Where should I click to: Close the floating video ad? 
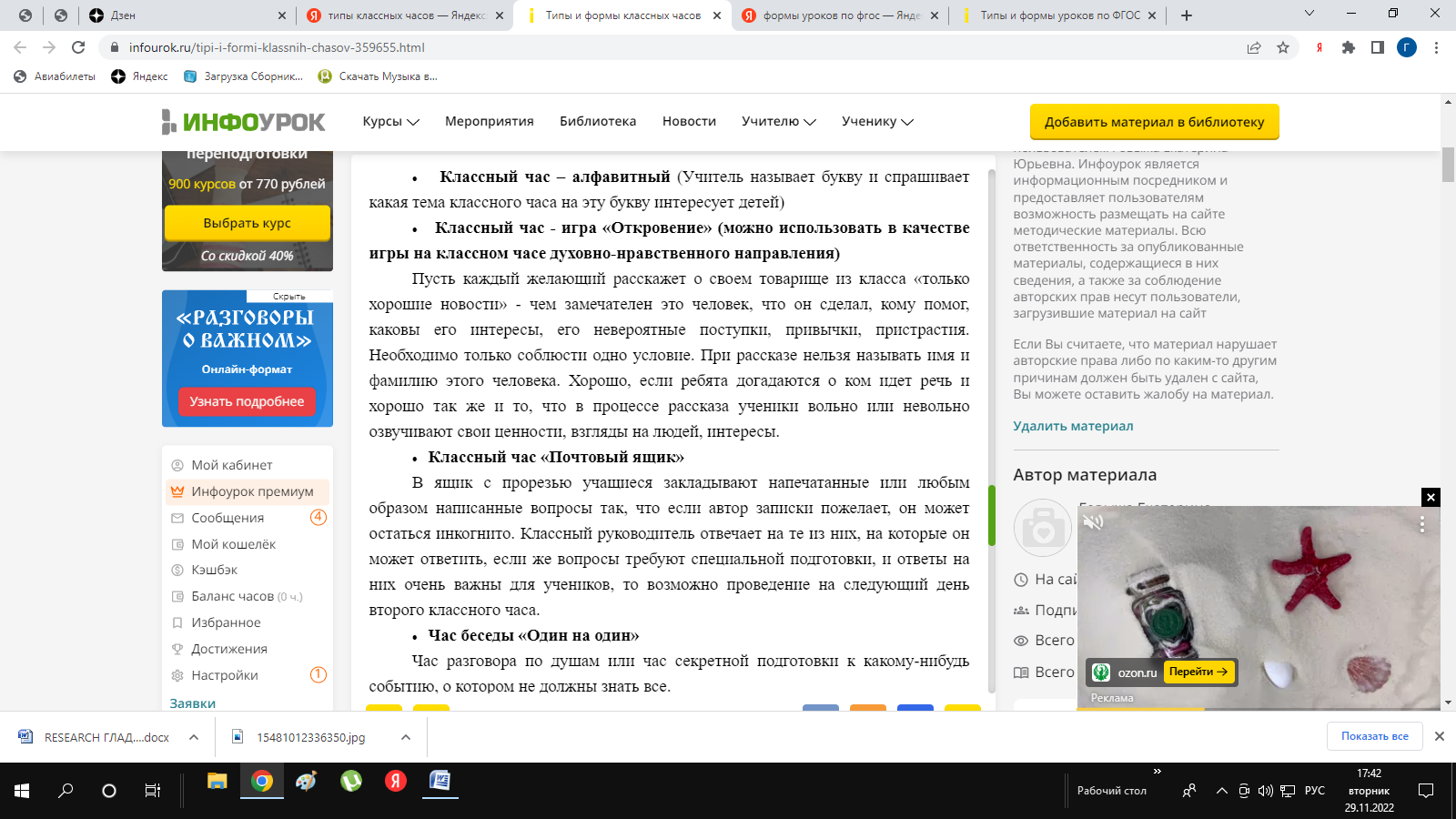coord(1431,497)
